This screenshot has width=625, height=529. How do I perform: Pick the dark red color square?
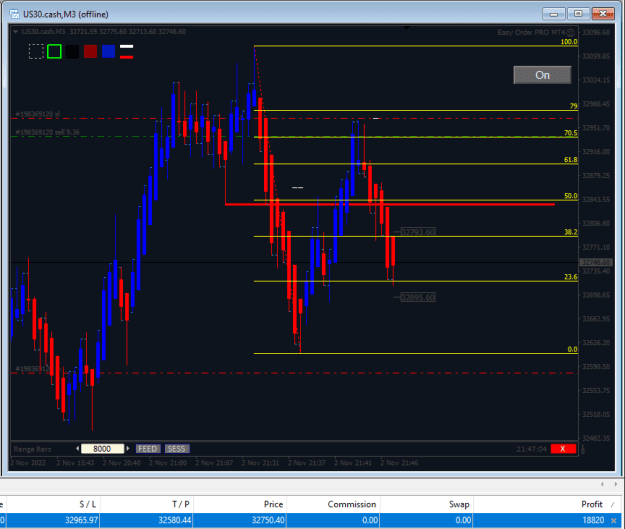[x=90, y=51]
